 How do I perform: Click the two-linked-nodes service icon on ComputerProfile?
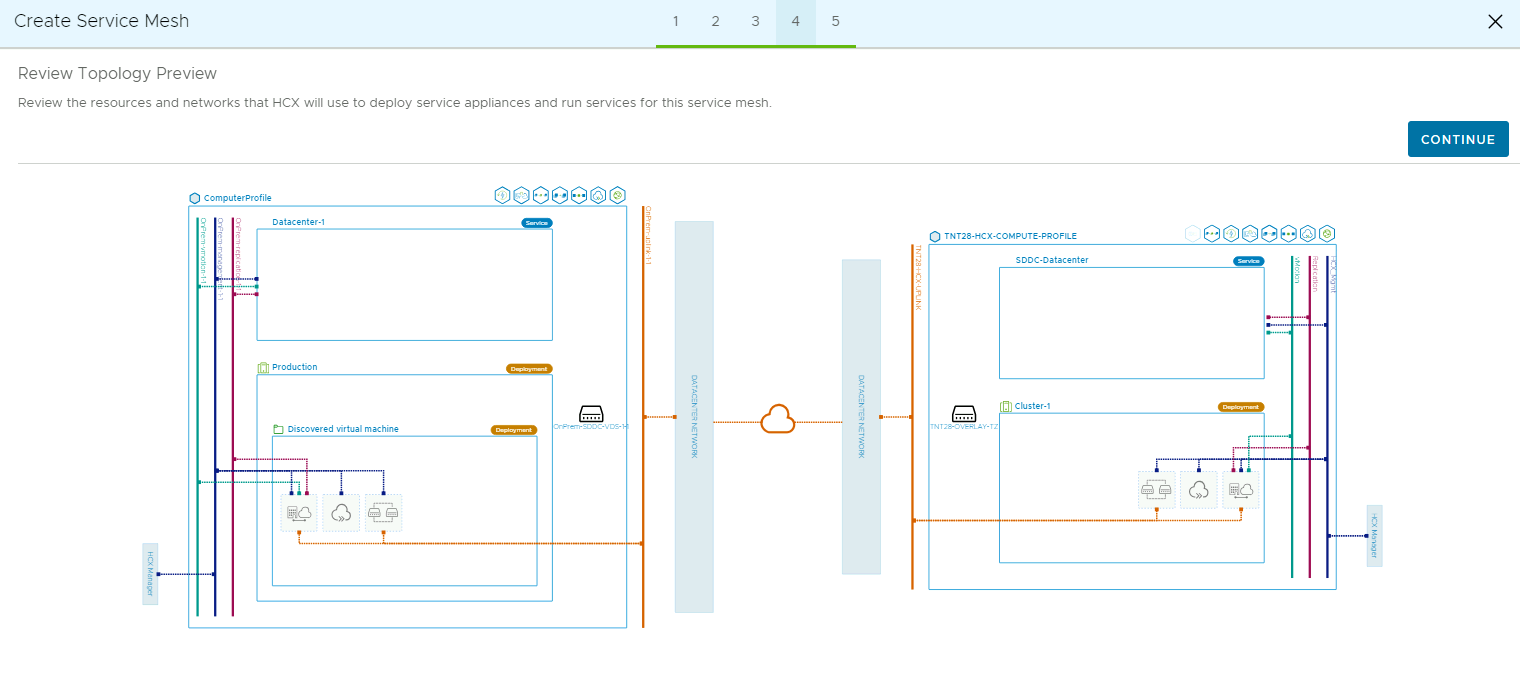point(560,195)
